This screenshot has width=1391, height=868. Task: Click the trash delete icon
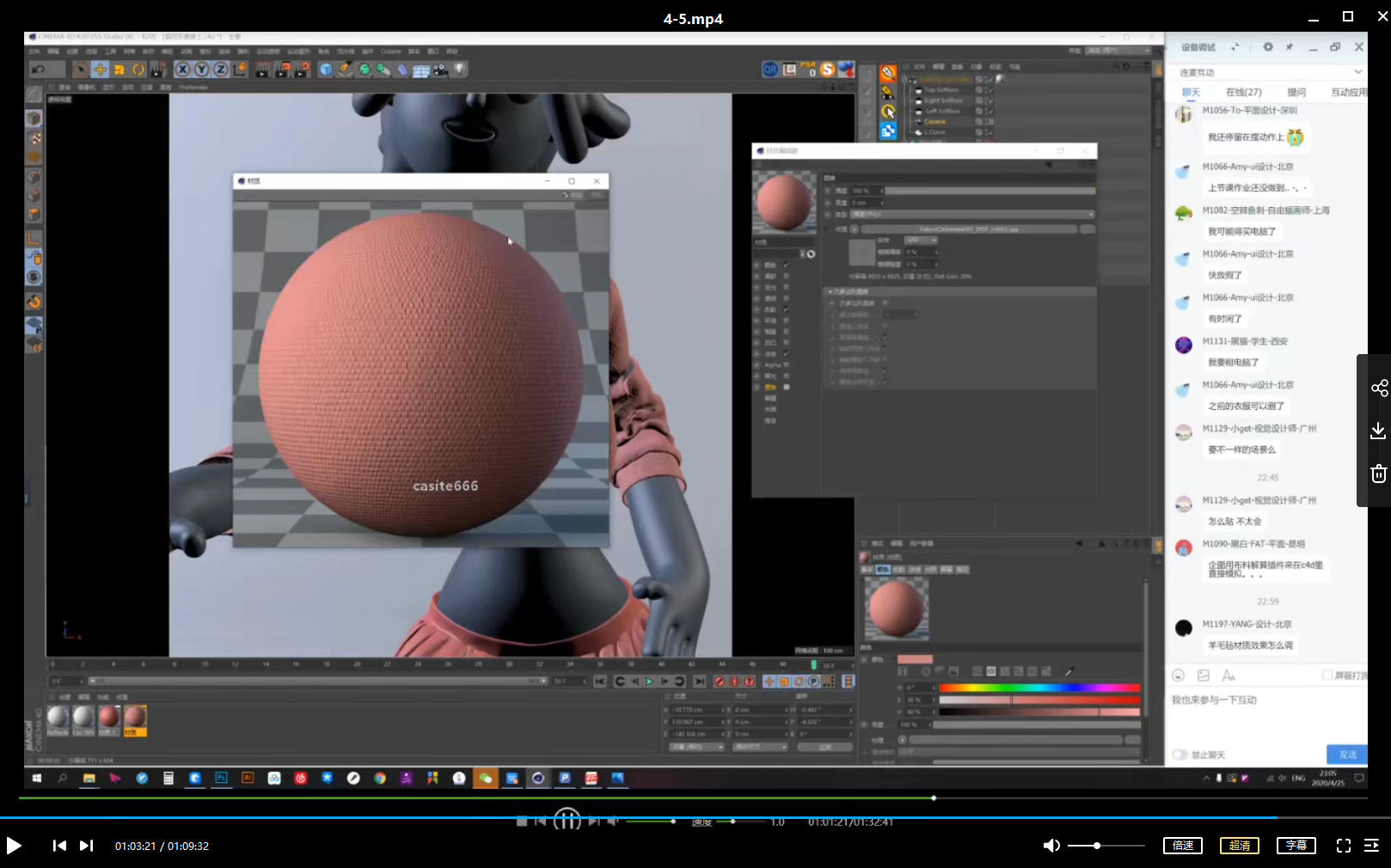pos(1378,474)
